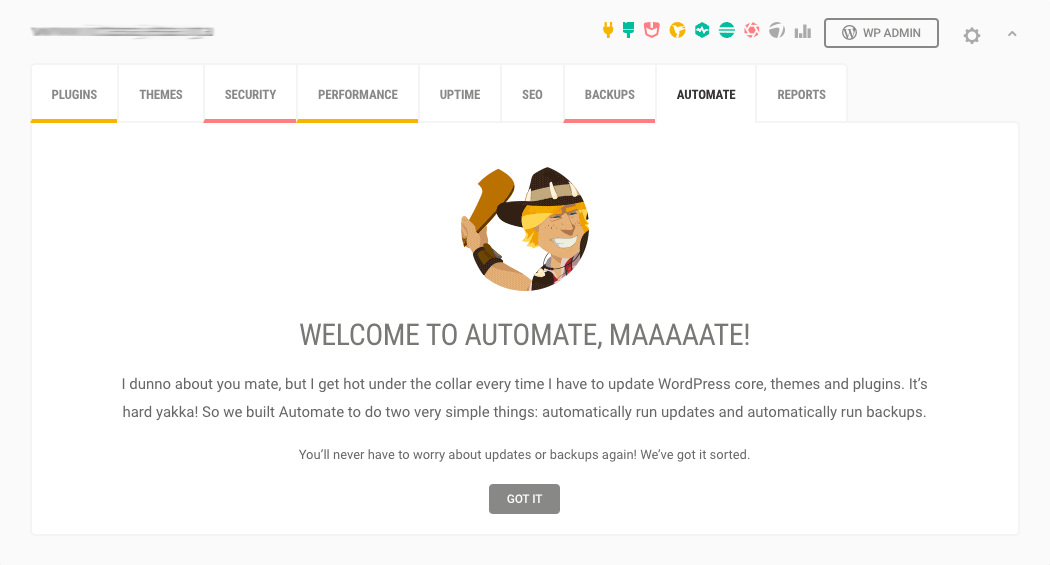Click the cowboy mascot illustration

(x=525, y=229)
